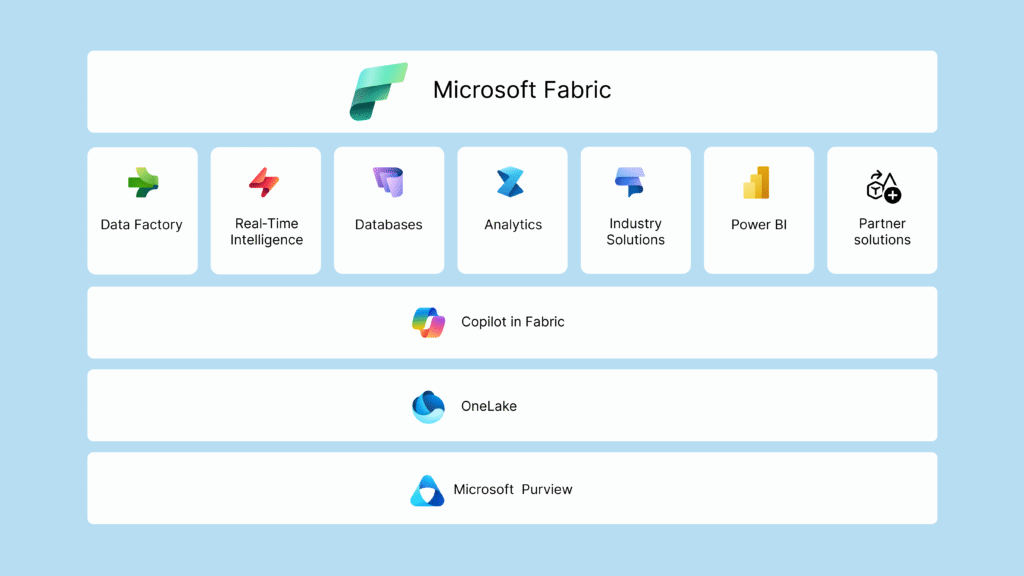Click the "OneLake" text label
This screenshot has height=576, width=1024.
489,406
